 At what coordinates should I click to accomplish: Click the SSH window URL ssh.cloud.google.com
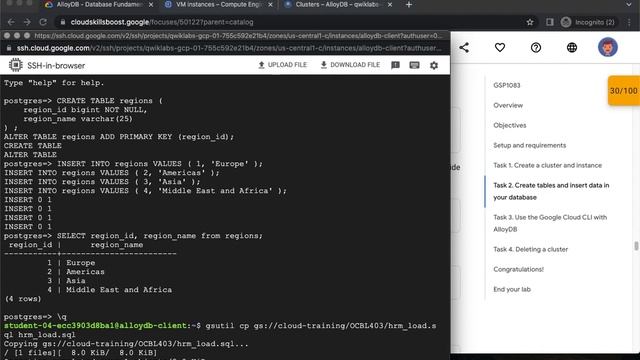click(x=229, y=48)
